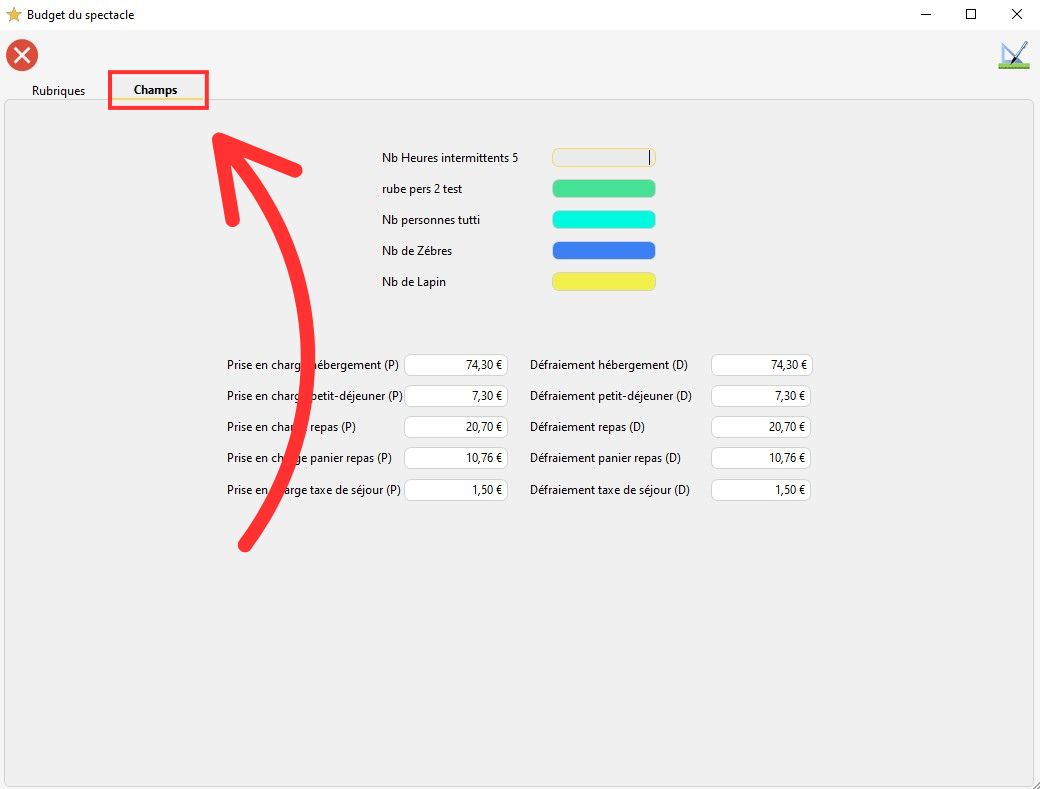Edit Prise en charge panier repas (P) amount
This screenshot has height=789, width=1040.
click(456, 458)
